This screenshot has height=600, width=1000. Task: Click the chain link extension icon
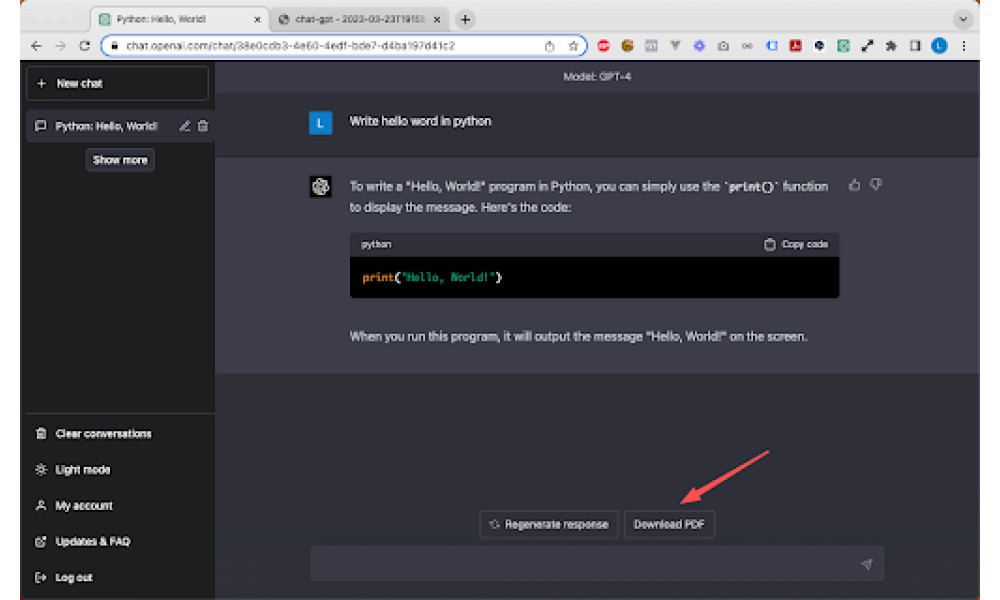(747, 46)
